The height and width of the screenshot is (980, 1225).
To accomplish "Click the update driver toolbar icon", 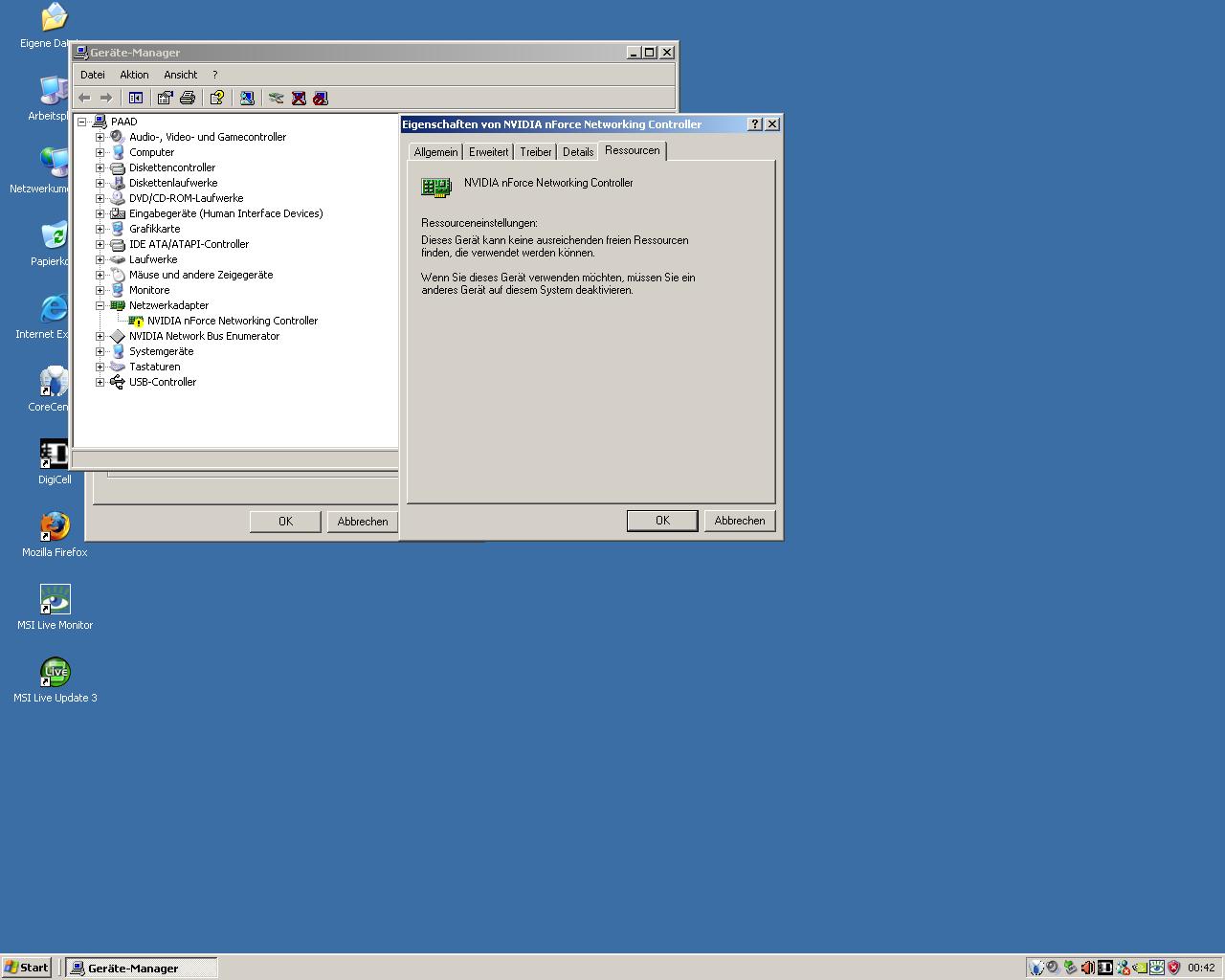I will coord(276,98).
